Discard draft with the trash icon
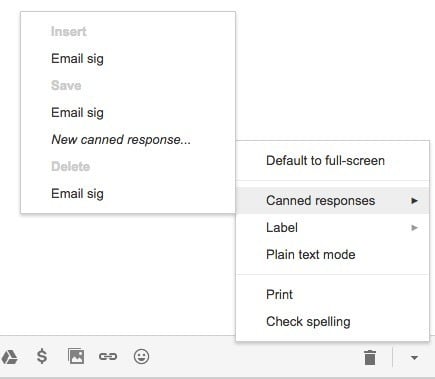This screenshot has height=379, width=435. [370, 357]
